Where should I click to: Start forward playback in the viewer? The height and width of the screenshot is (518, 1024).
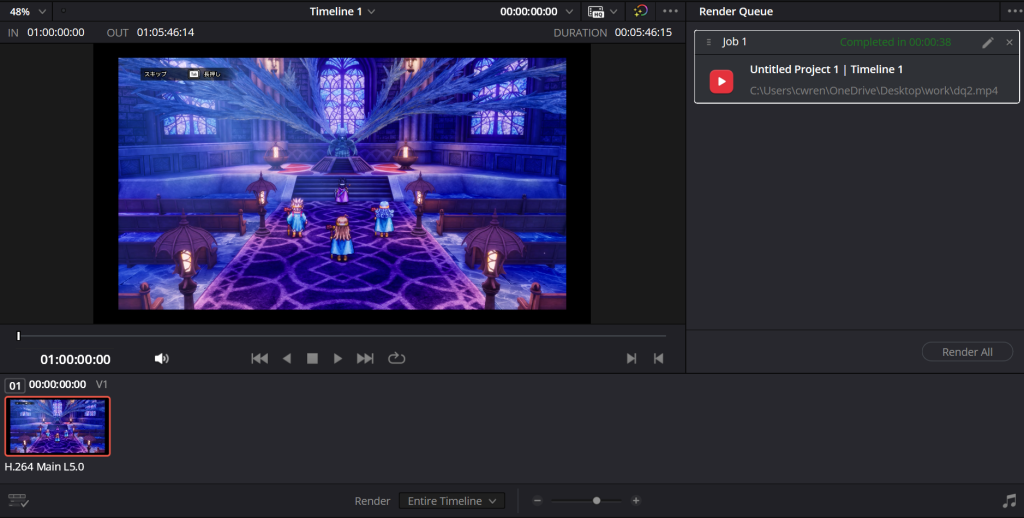click(338, 359)
